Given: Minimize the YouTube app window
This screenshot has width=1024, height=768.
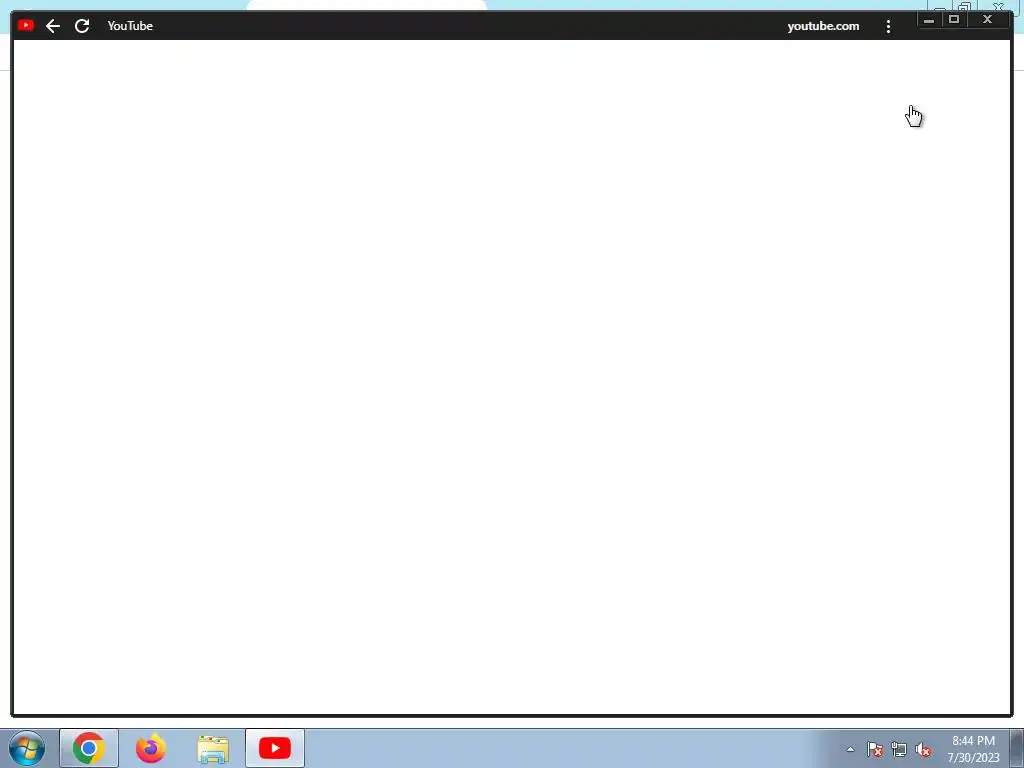Looking at the screenshot, I should [x=929, y=20].
